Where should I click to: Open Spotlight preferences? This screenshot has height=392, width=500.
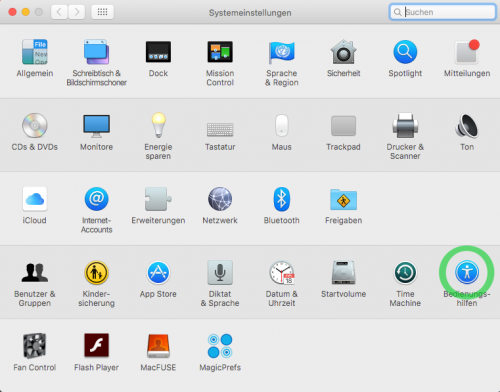[405, 52]
